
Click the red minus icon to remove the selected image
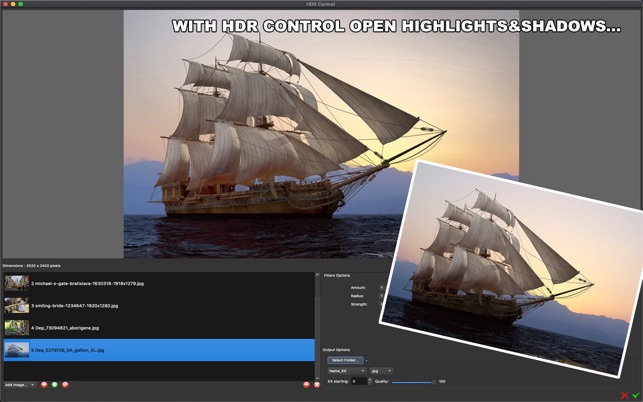pos(306,385)
